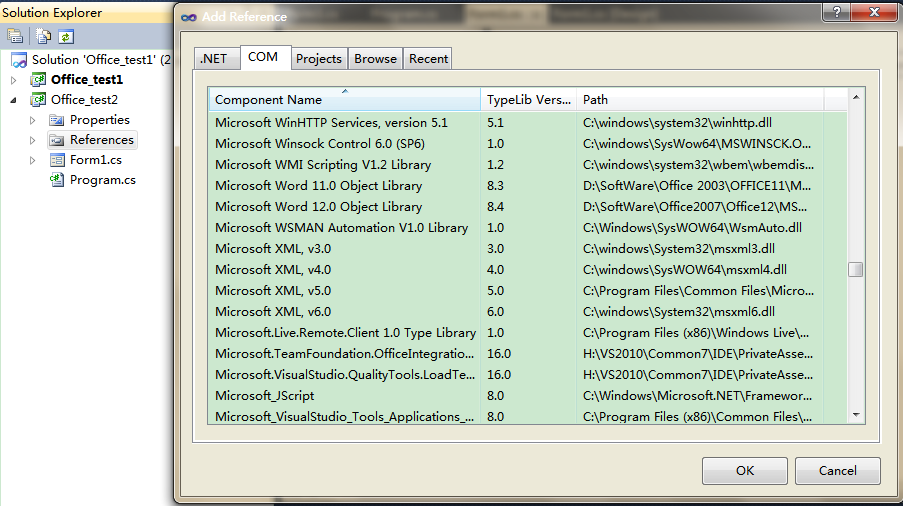Click the scroll up arrow of component list
Viewport: 903px width, 506px height.
(856, 97)
